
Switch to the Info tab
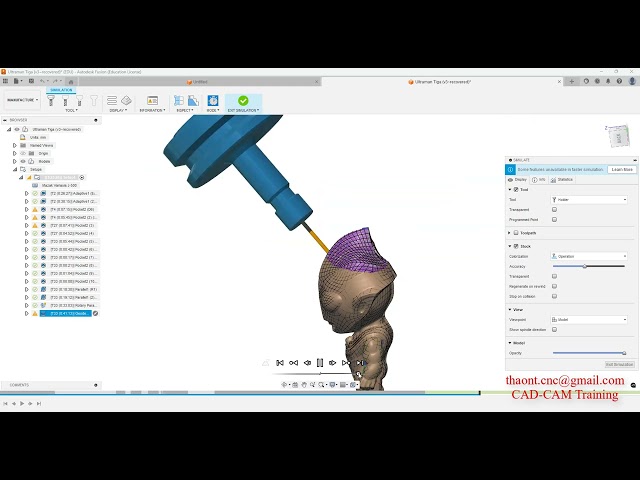pyautogui.click(x=541, y=179)
